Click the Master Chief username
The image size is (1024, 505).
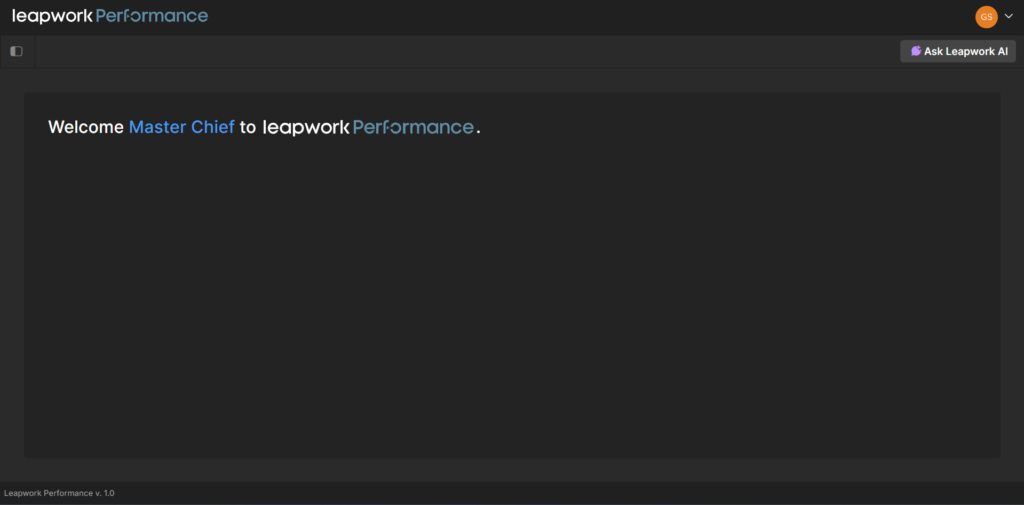click(182, 127)
